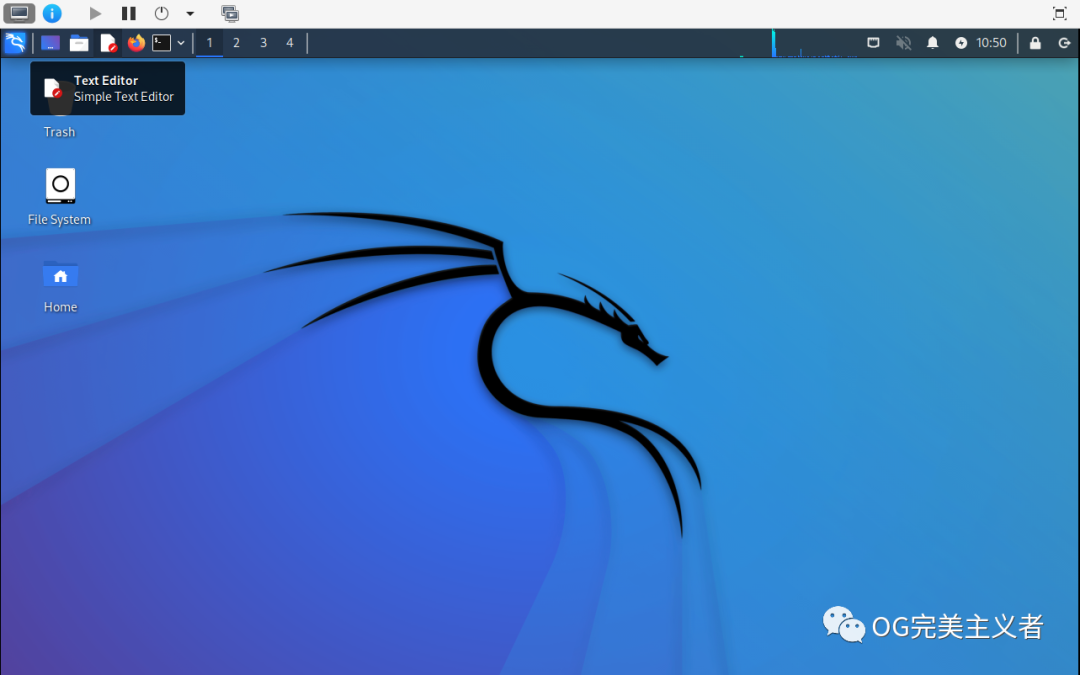
Task: Lock the screen with padlock icon
Action: pyautogui.click(x=1035, y=43)
